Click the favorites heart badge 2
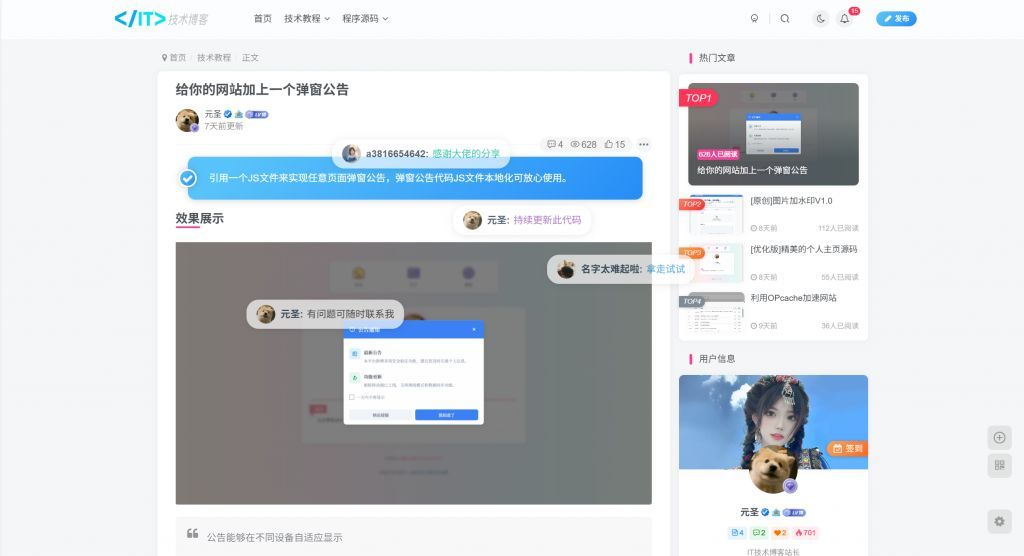 tap(780, 532)
